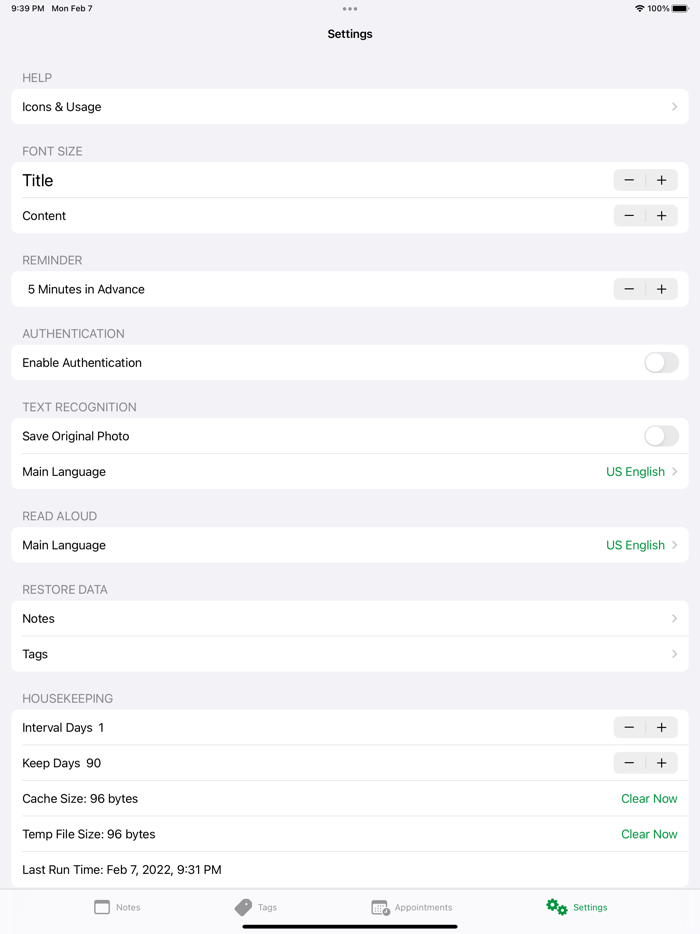Increase Content font size with plus
The height and width of the screenshot is (934, 700).
click(662, 216)
